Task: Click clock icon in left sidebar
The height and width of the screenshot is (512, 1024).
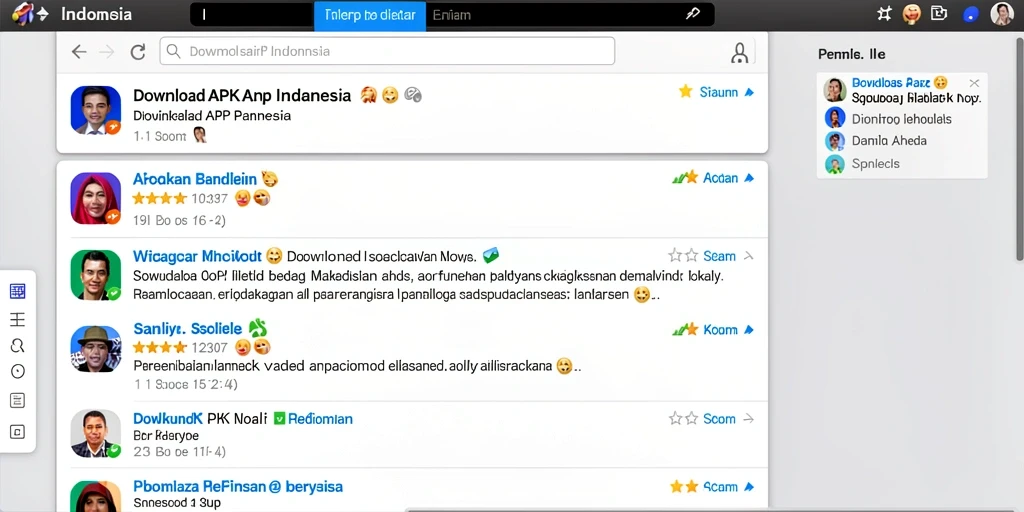Action: (18, 372)
